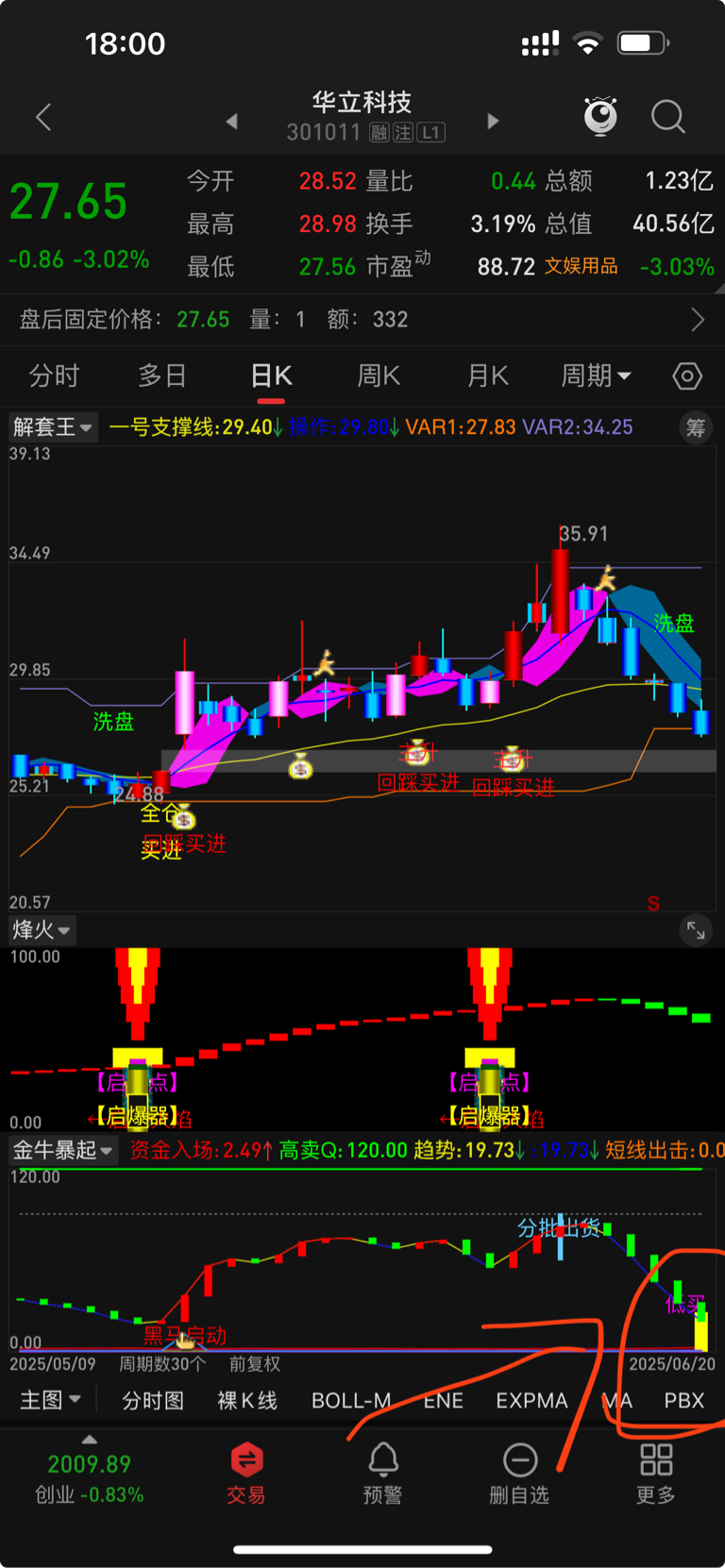Open 交易 trade icon

(x=245, y=1473)
